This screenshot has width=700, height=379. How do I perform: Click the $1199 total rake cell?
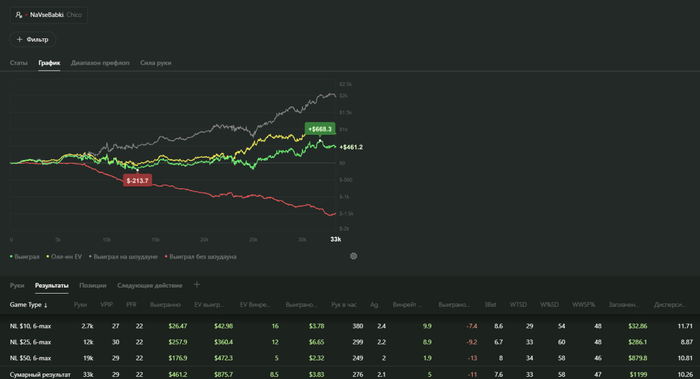point(638,375)
